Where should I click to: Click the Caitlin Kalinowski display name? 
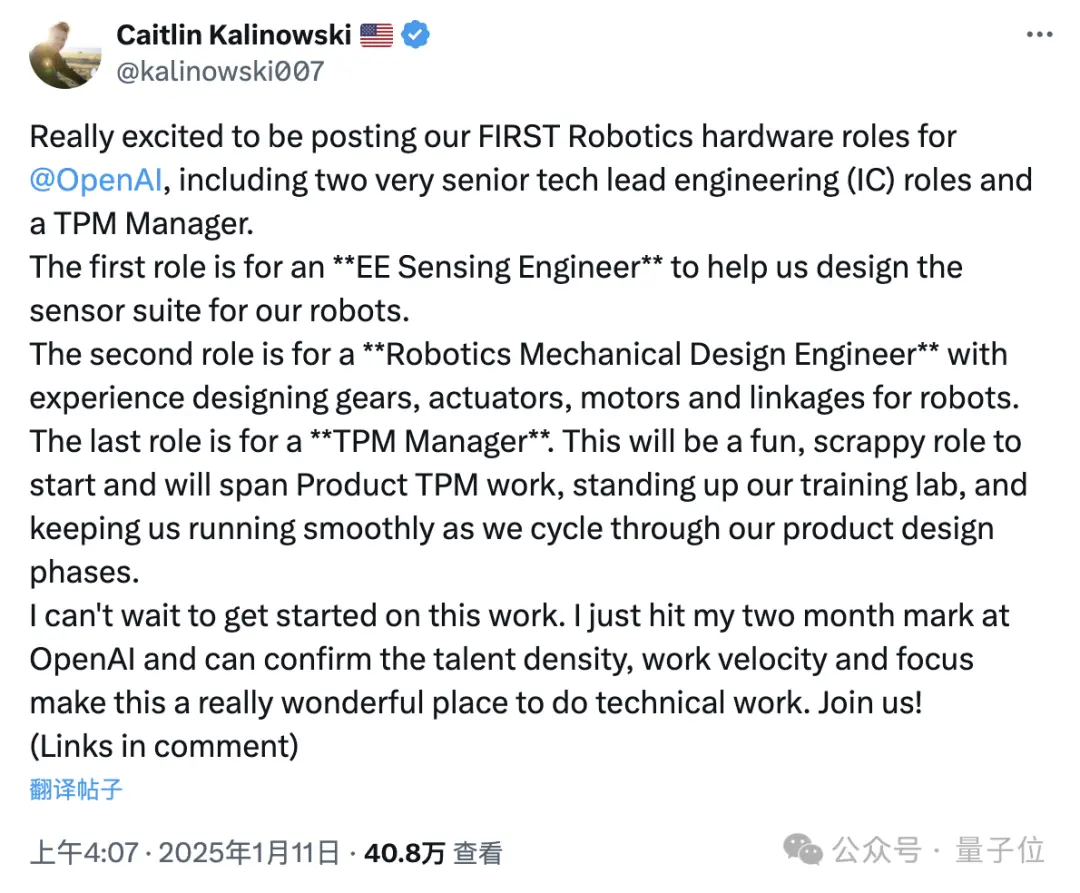coord(234,35)
